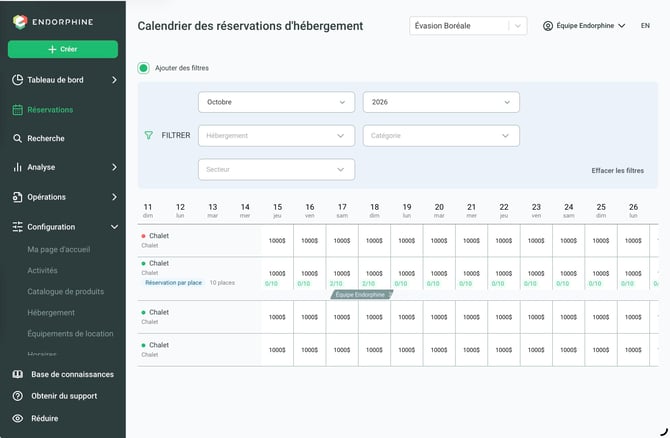Click the Équipe Endorphine reservation bar
The height and width of the screenshot is (438, 670).
click(361, 294)
